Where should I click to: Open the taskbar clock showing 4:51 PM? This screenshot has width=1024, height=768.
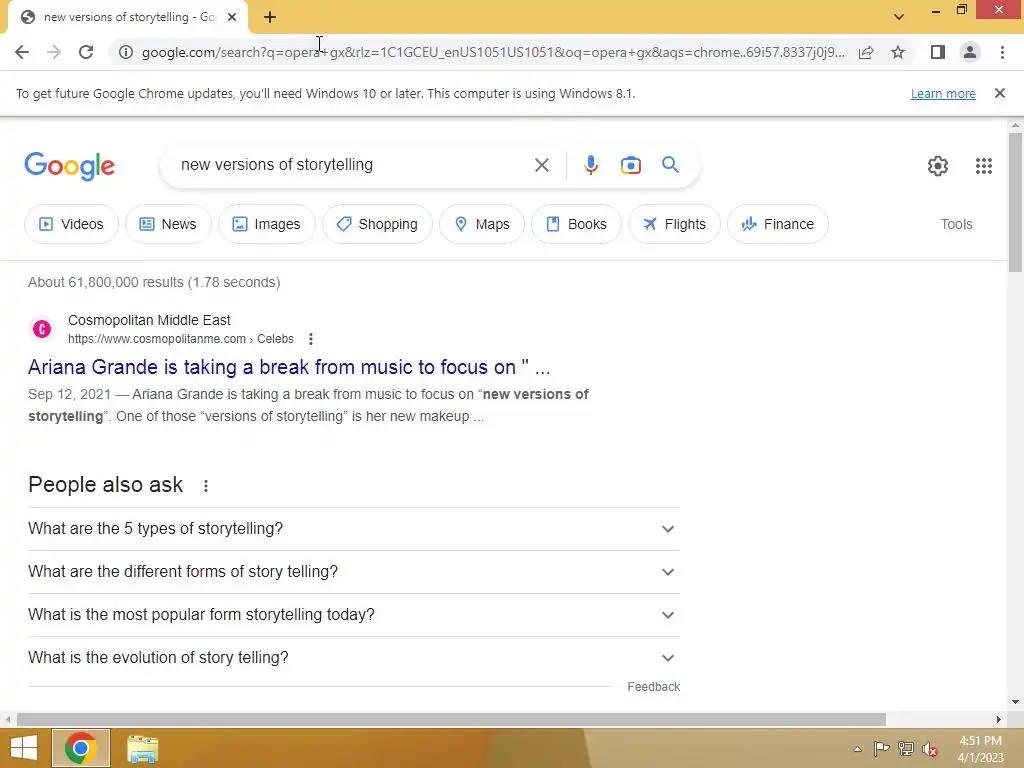pos(980,749)
